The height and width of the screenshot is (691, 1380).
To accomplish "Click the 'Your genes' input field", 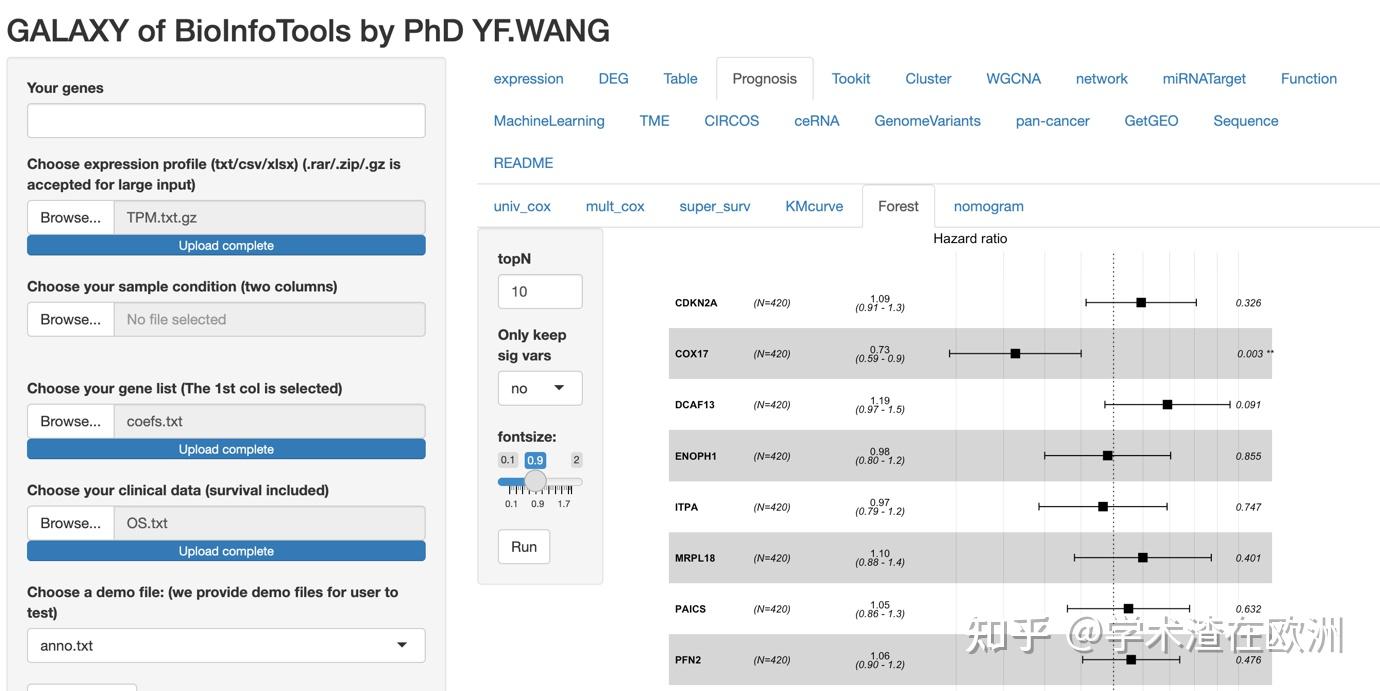I will 225,121.
